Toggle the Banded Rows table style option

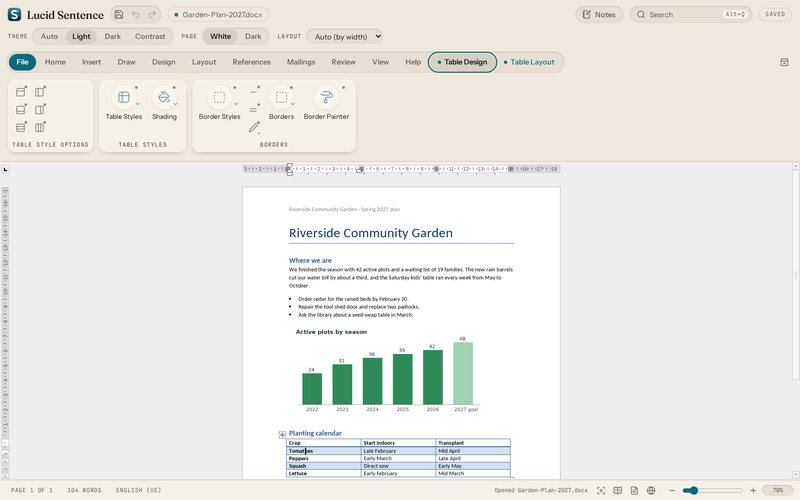21,127
